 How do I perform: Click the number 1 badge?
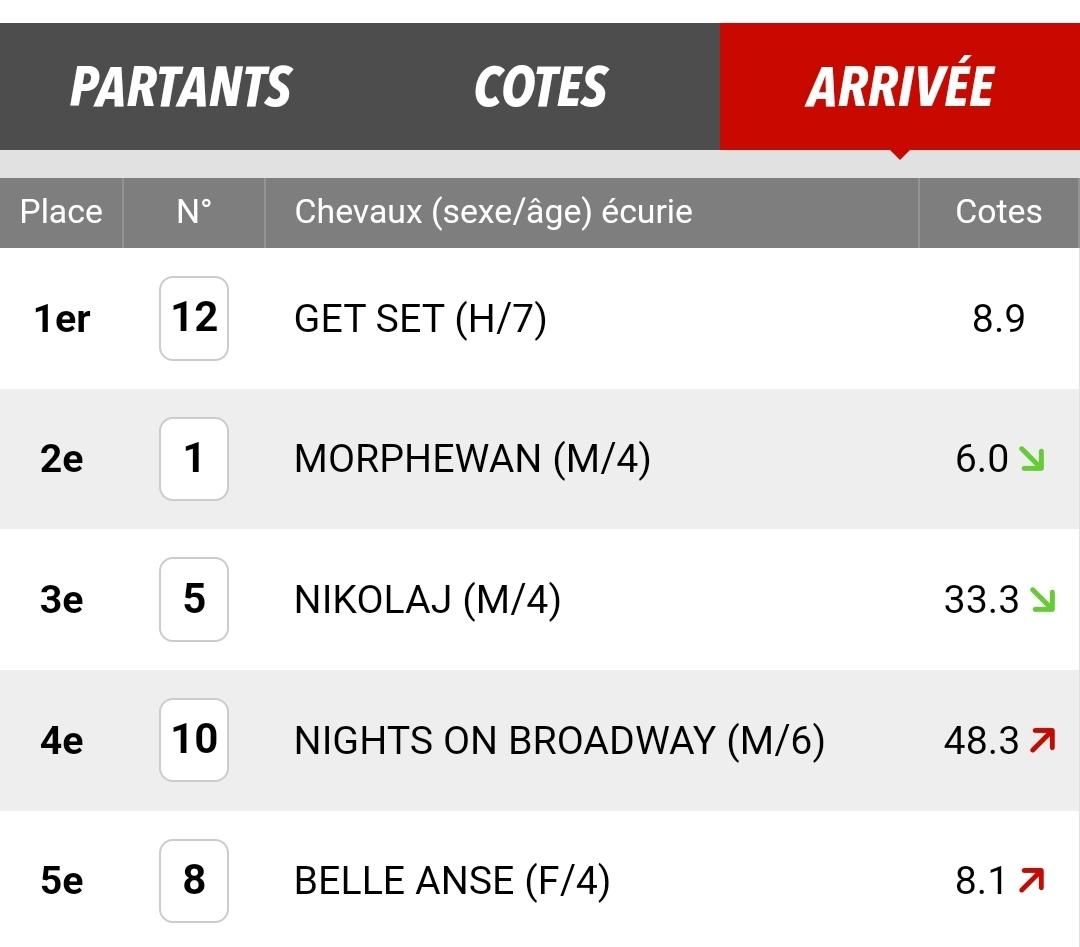point(194,459)
